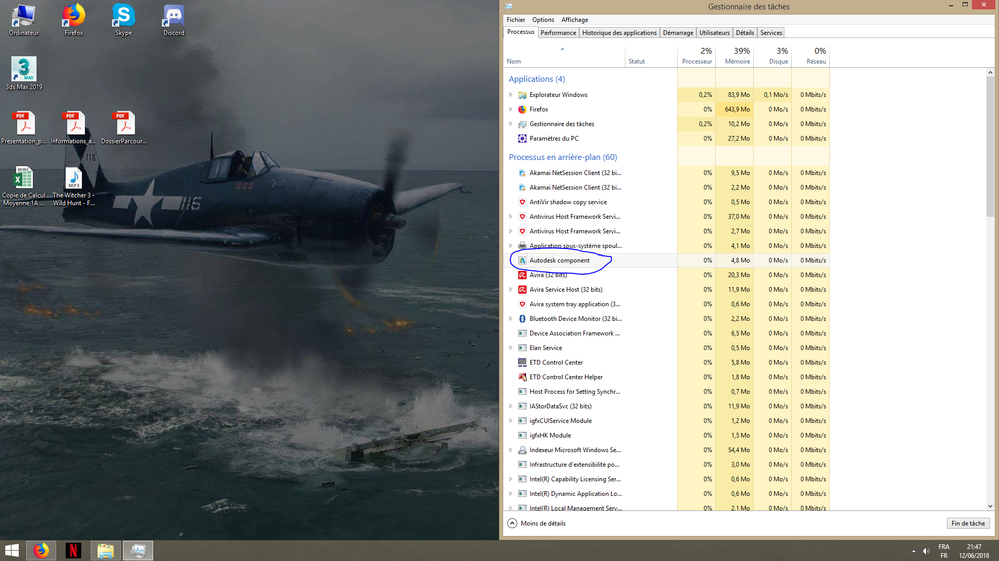Collapse view with Moins de détails

tap(536, 523)
